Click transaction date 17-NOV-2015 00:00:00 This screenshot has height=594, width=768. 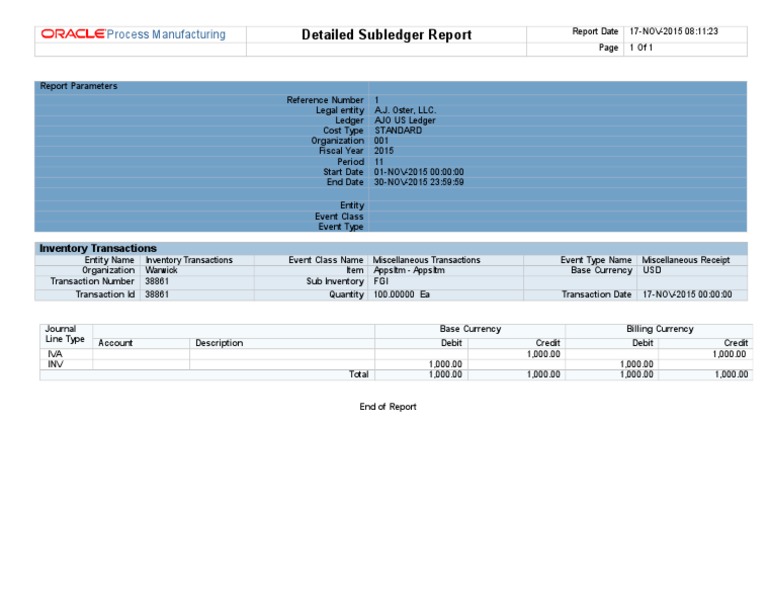687,294
